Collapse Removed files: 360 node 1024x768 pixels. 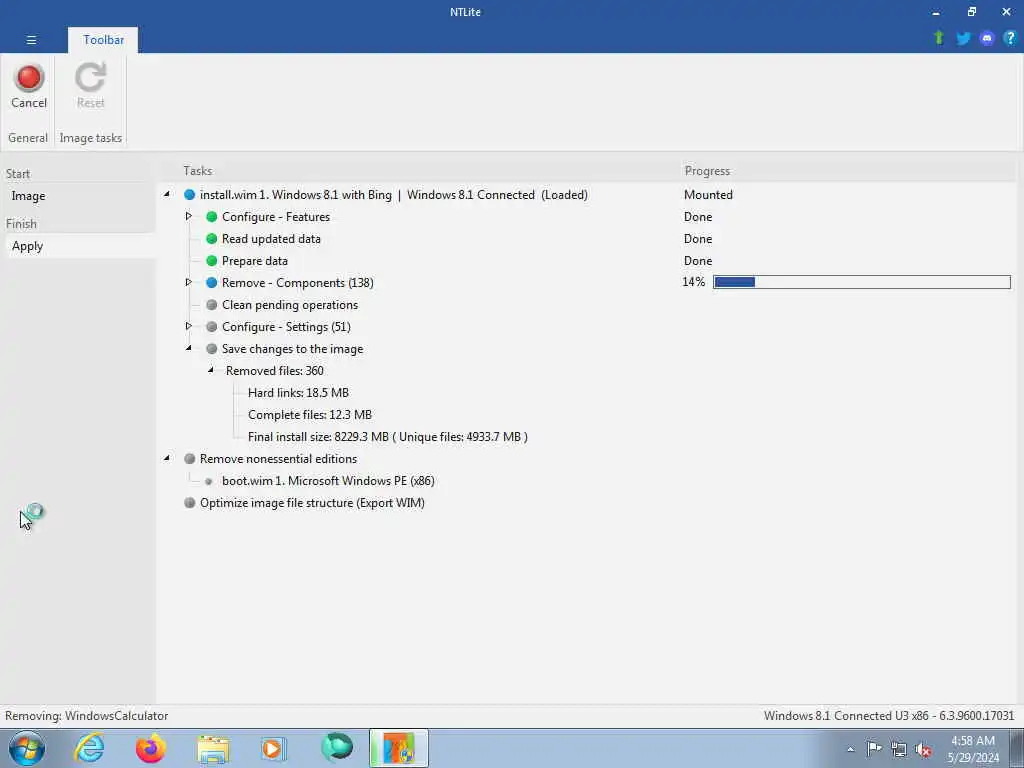coord(210,370)
